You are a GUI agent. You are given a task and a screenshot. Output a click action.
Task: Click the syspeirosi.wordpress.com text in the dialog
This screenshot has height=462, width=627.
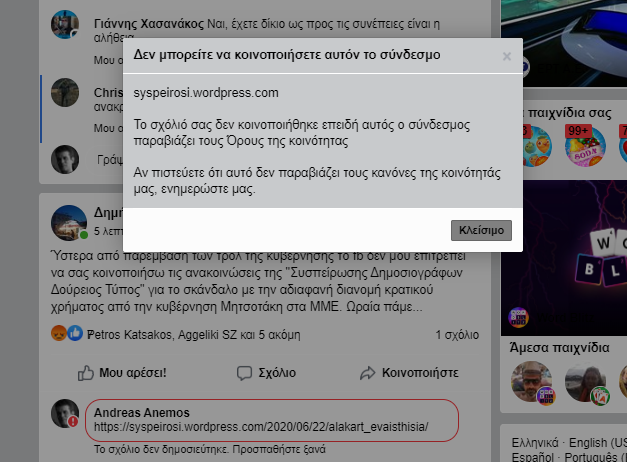(206, 93)
